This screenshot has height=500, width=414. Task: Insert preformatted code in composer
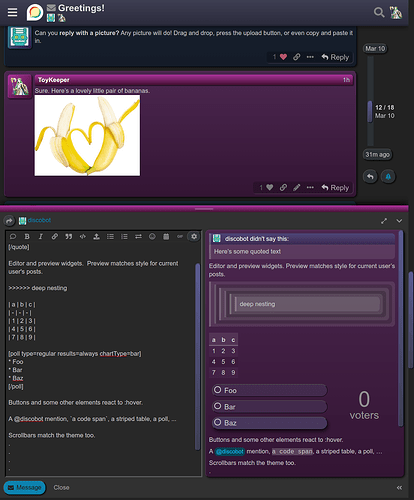pyautogui.click(x=83, y=236)
